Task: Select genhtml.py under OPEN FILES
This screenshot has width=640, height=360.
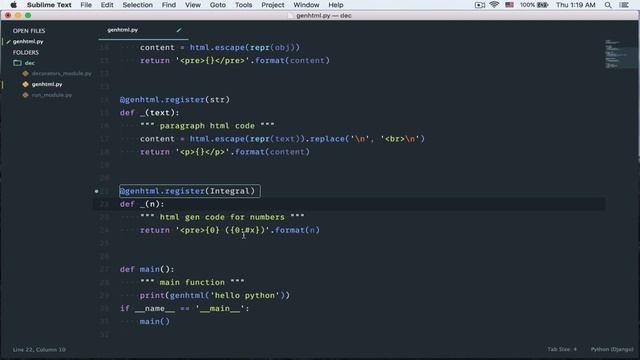Action: 28,42
